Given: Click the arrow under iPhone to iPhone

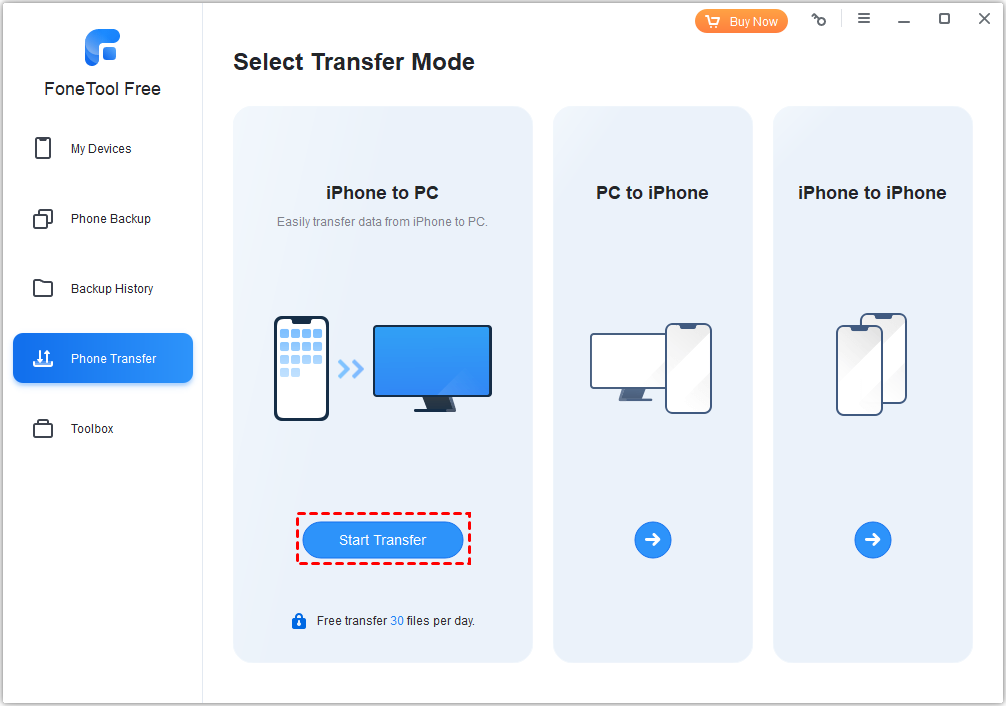Looking at the screenshot, I should (873, 540).
